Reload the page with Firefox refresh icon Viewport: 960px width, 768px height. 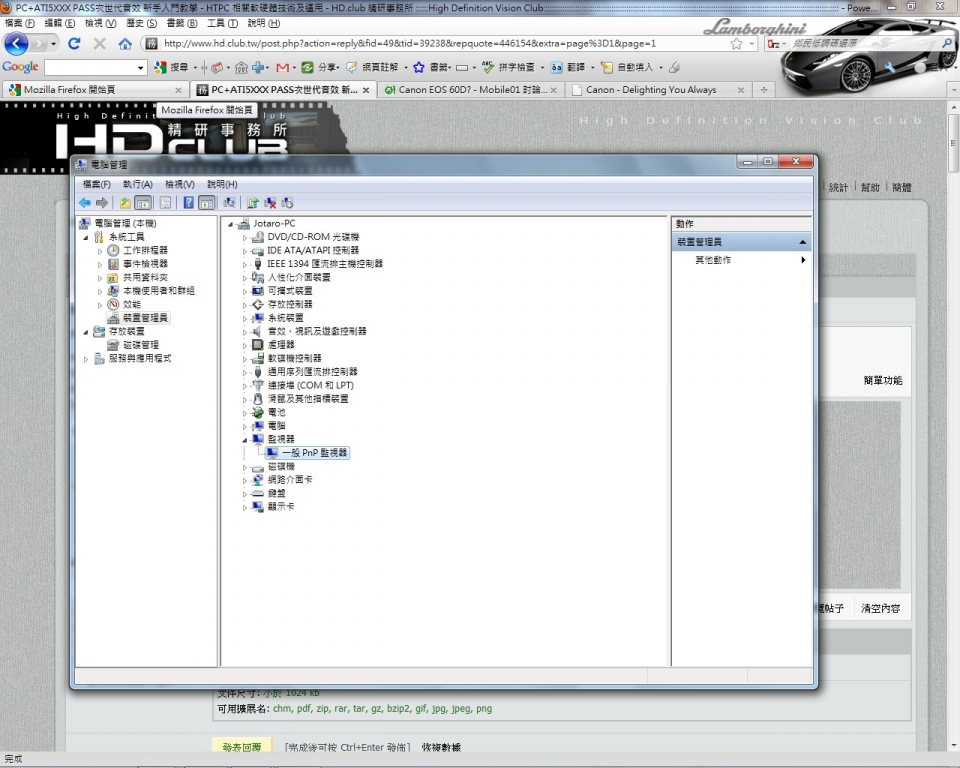[74, 43]
